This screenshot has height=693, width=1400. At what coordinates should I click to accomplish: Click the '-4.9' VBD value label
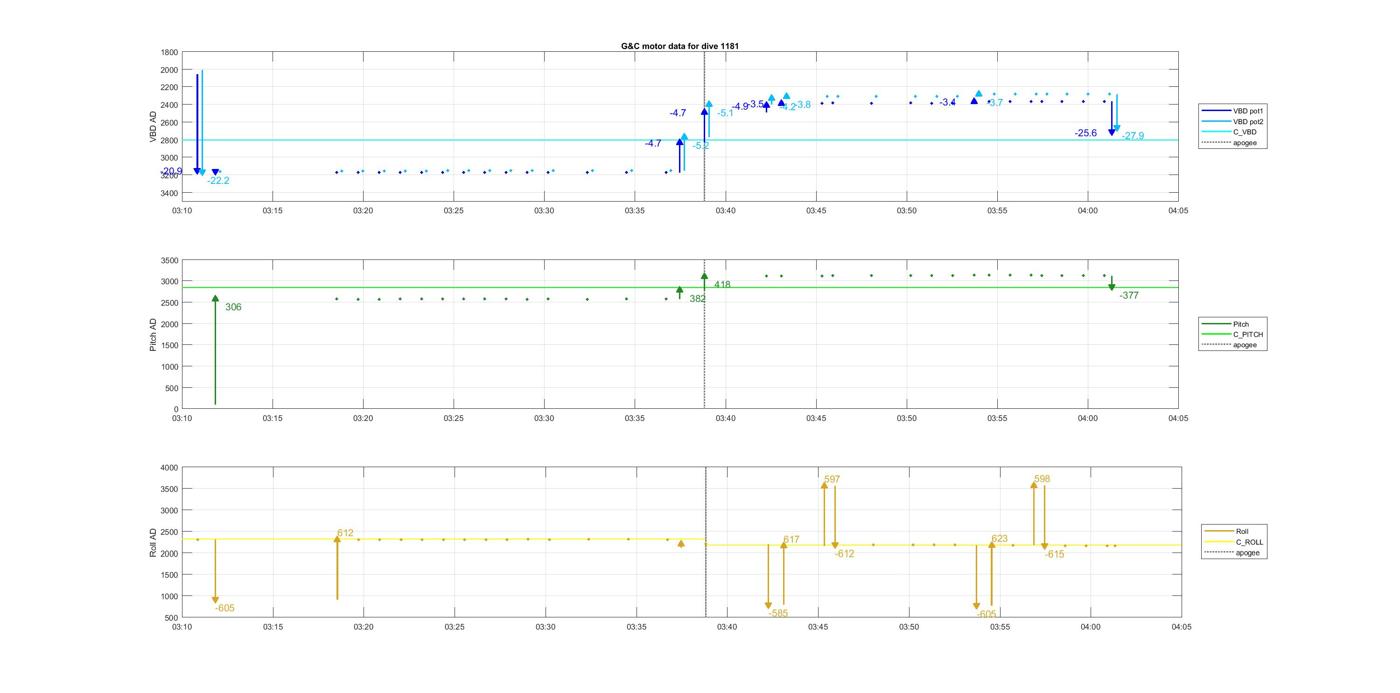tap(739, 106)
